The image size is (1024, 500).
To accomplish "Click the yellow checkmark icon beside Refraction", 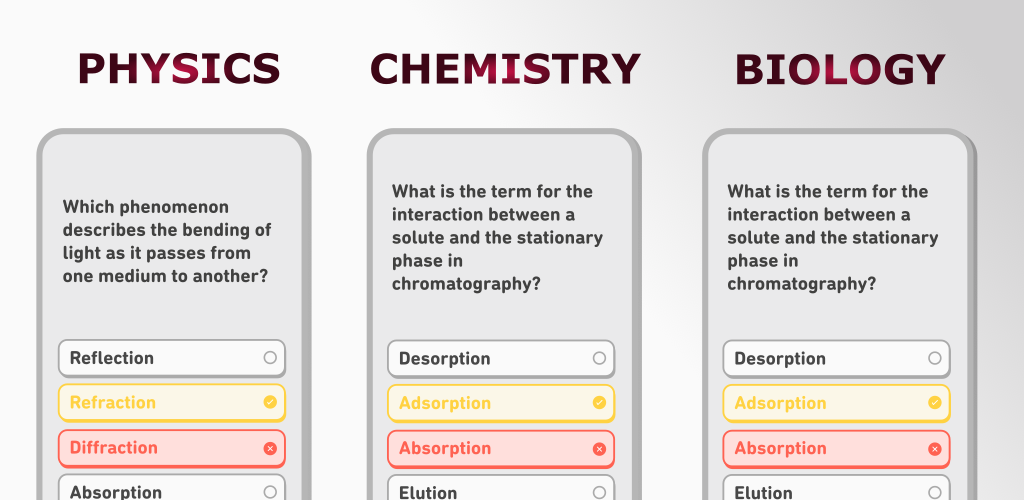I will [x=270, y=402].
